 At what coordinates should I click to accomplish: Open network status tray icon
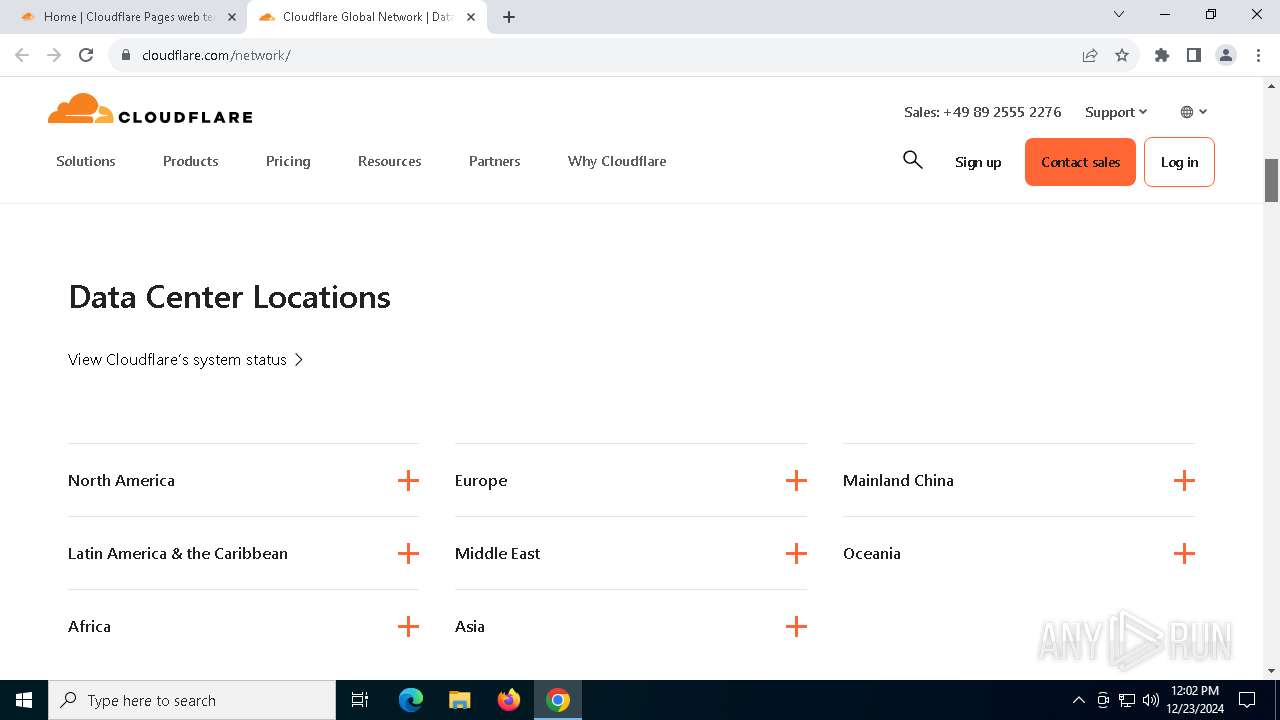pyautogui.click(x=1127, y=700)
